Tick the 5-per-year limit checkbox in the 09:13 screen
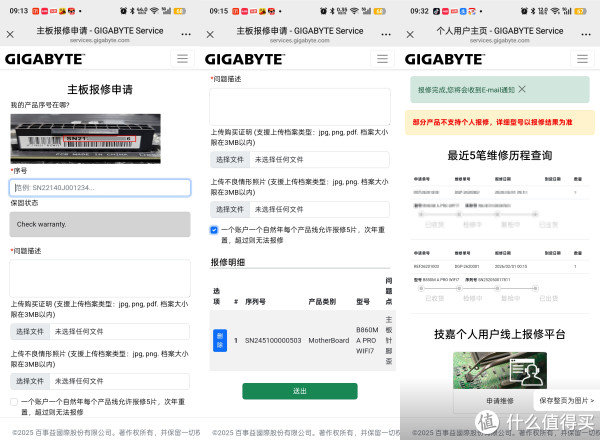 coord(14,402)
